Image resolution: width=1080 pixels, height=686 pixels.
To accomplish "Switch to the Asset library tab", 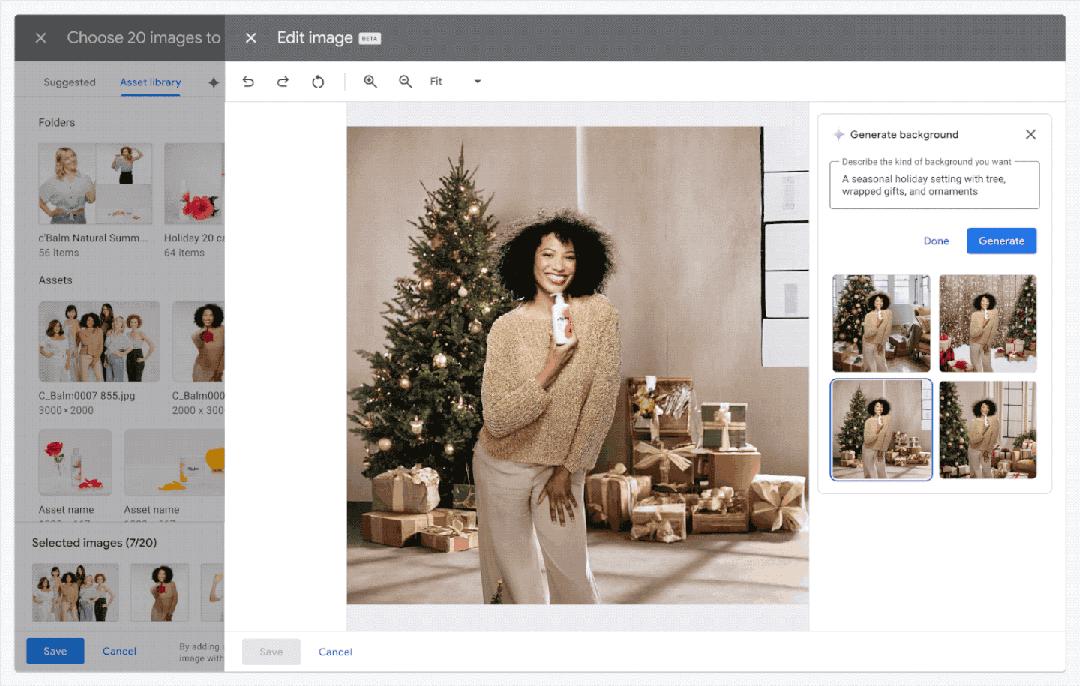I will click(x=150, y=82).
